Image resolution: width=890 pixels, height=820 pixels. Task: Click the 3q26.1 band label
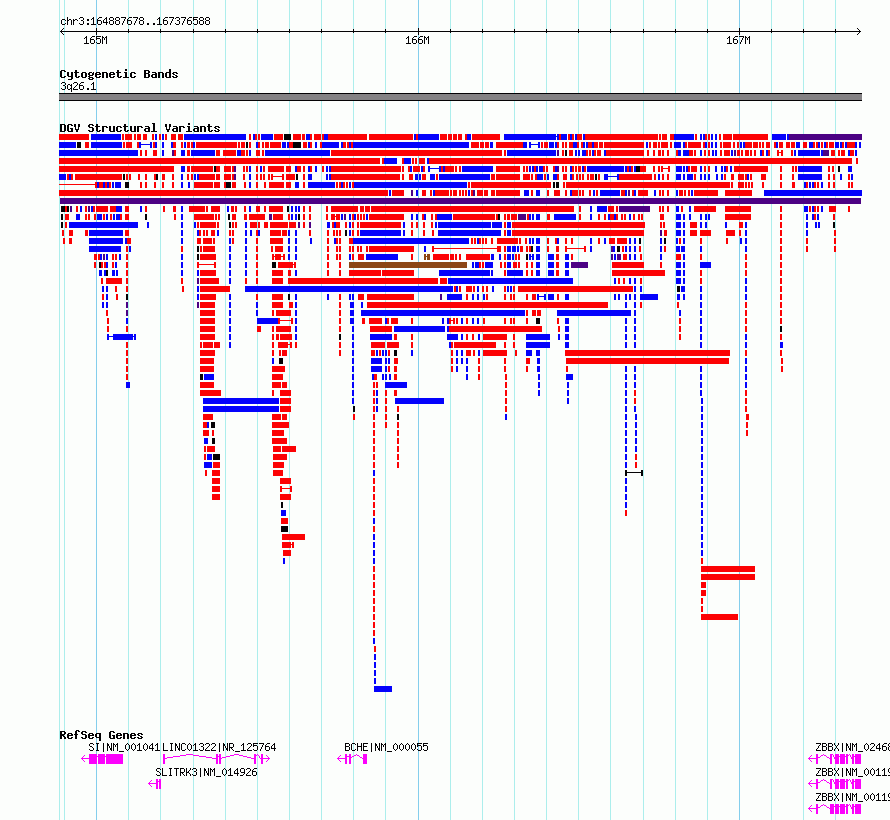(x=78, y=86)
